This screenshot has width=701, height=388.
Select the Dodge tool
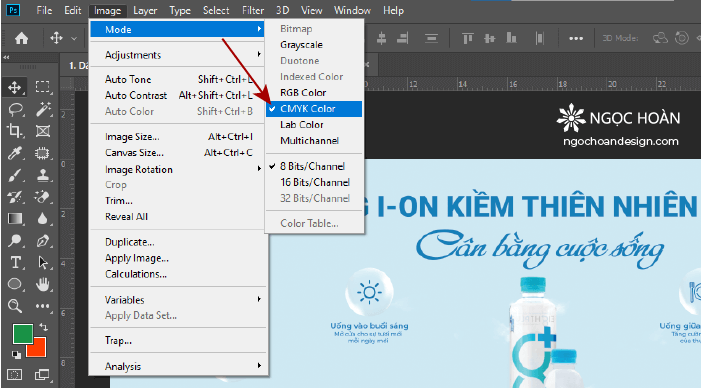click(x=15, y=240)
